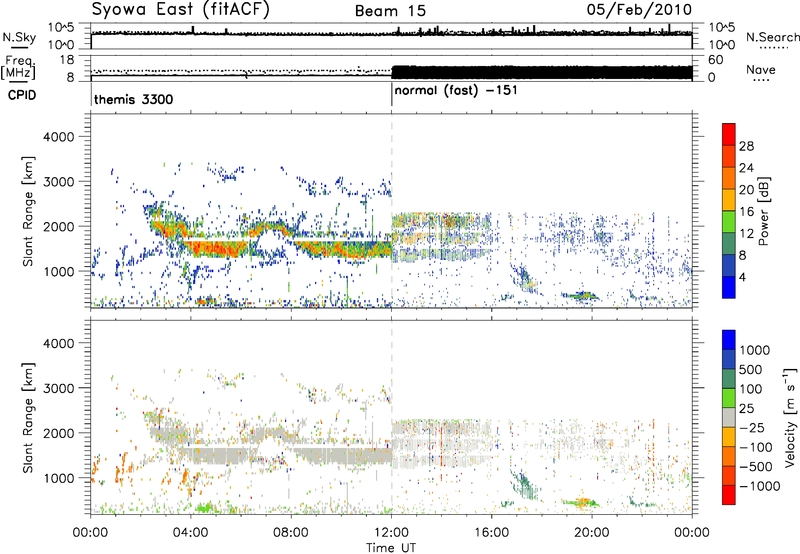Select the 'Power [dB]' color bar title
The height and width of the screenshot is (554, 800).
tap(763, 211)
